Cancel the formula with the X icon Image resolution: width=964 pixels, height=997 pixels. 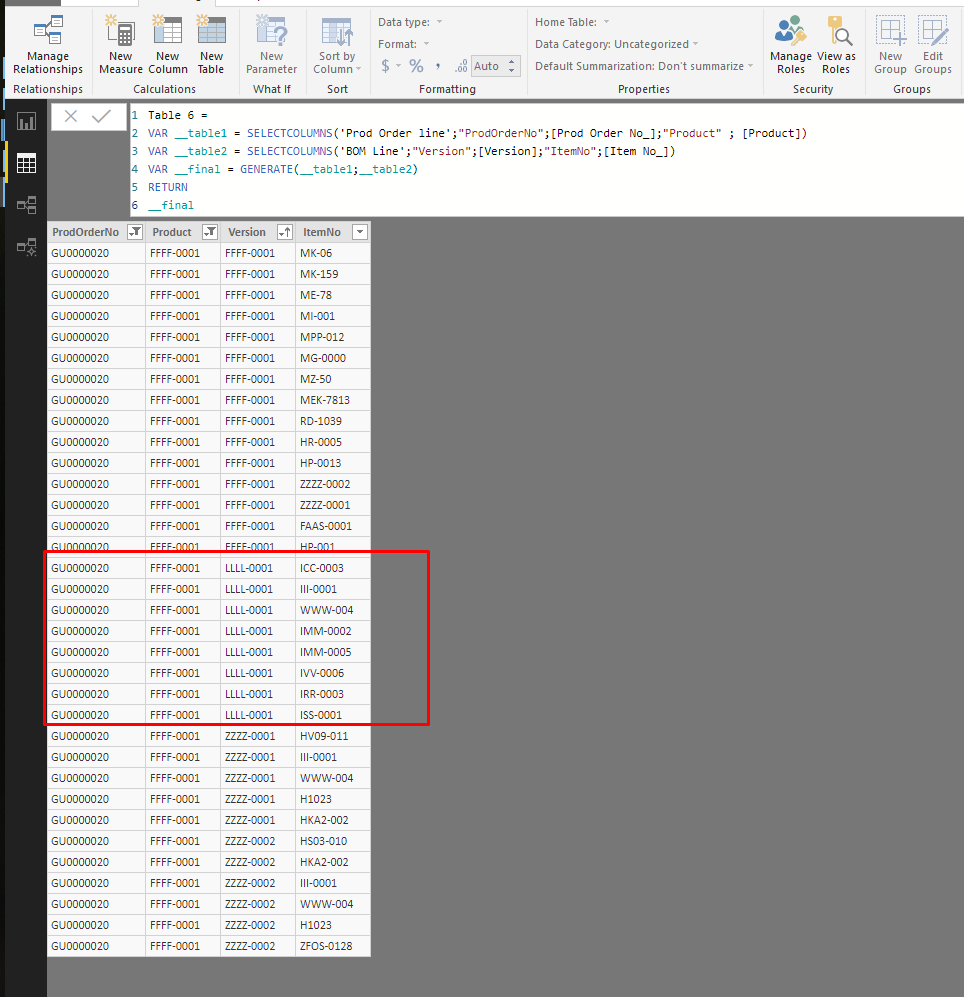(71, 116)
